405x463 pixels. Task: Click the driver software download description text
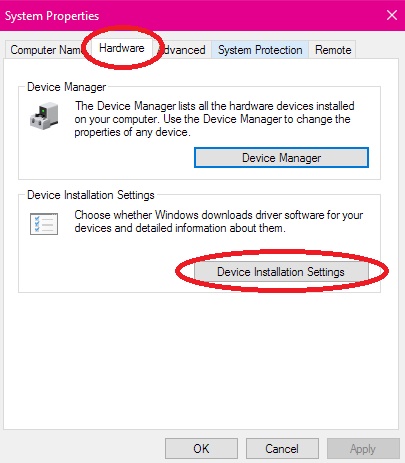[218, 221]
